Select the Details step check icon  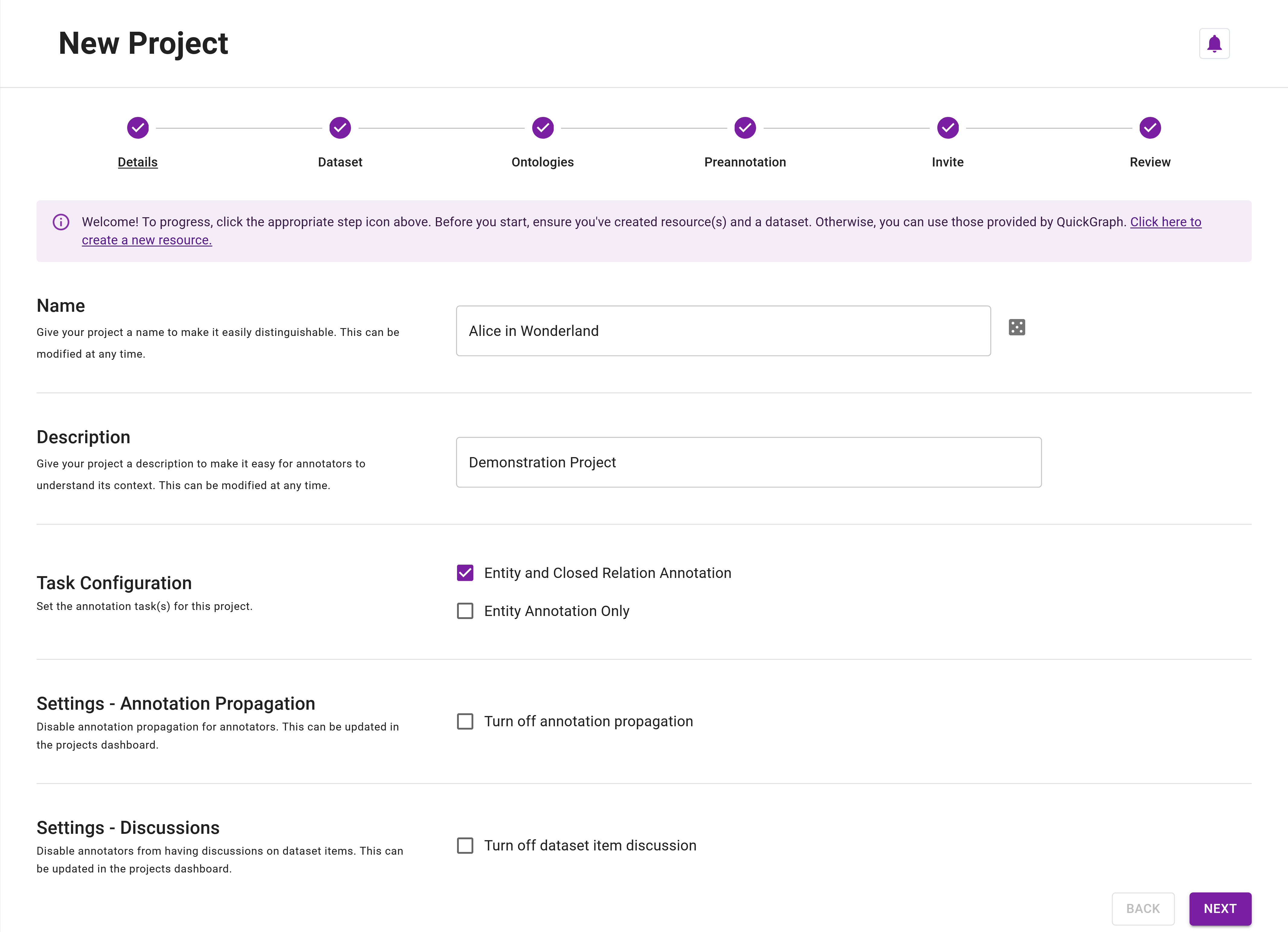point(137,128)
